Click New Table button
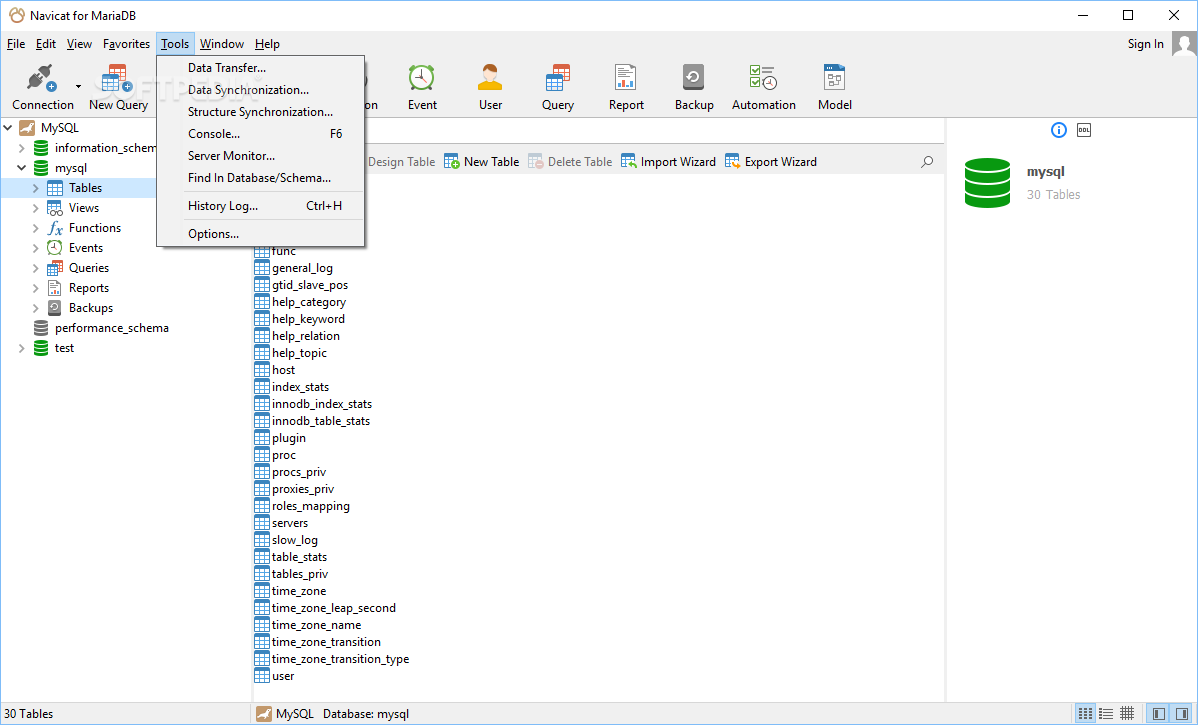The image size is (1198, 725). 481,161
